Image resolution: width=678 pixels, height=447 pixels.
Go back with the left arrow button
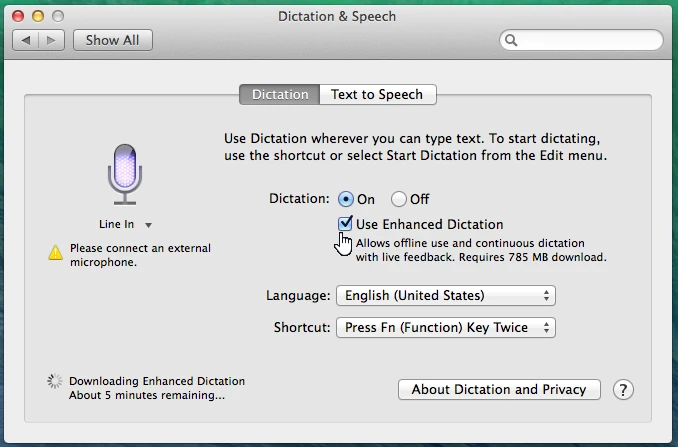point(26,40)
